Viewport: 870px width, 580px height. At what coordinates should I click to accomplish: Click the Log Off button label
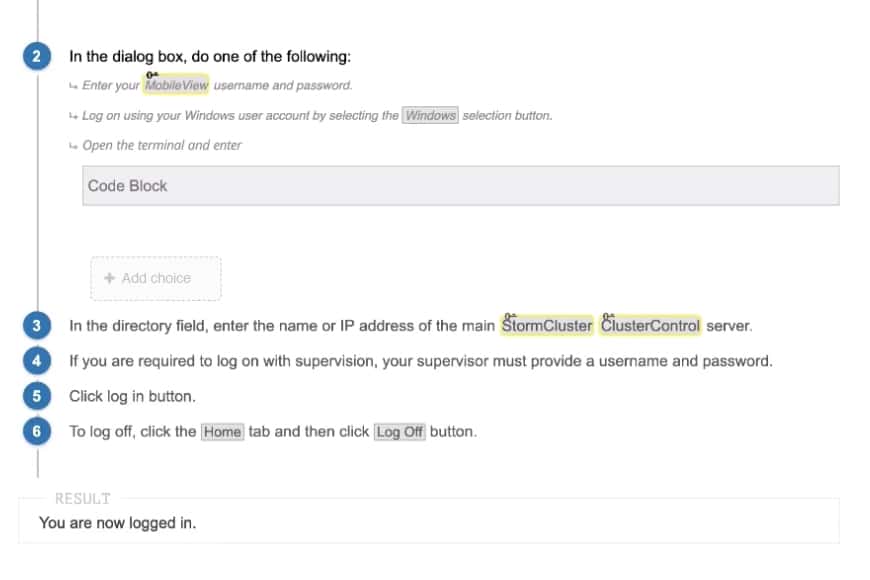tap(399, 432)
